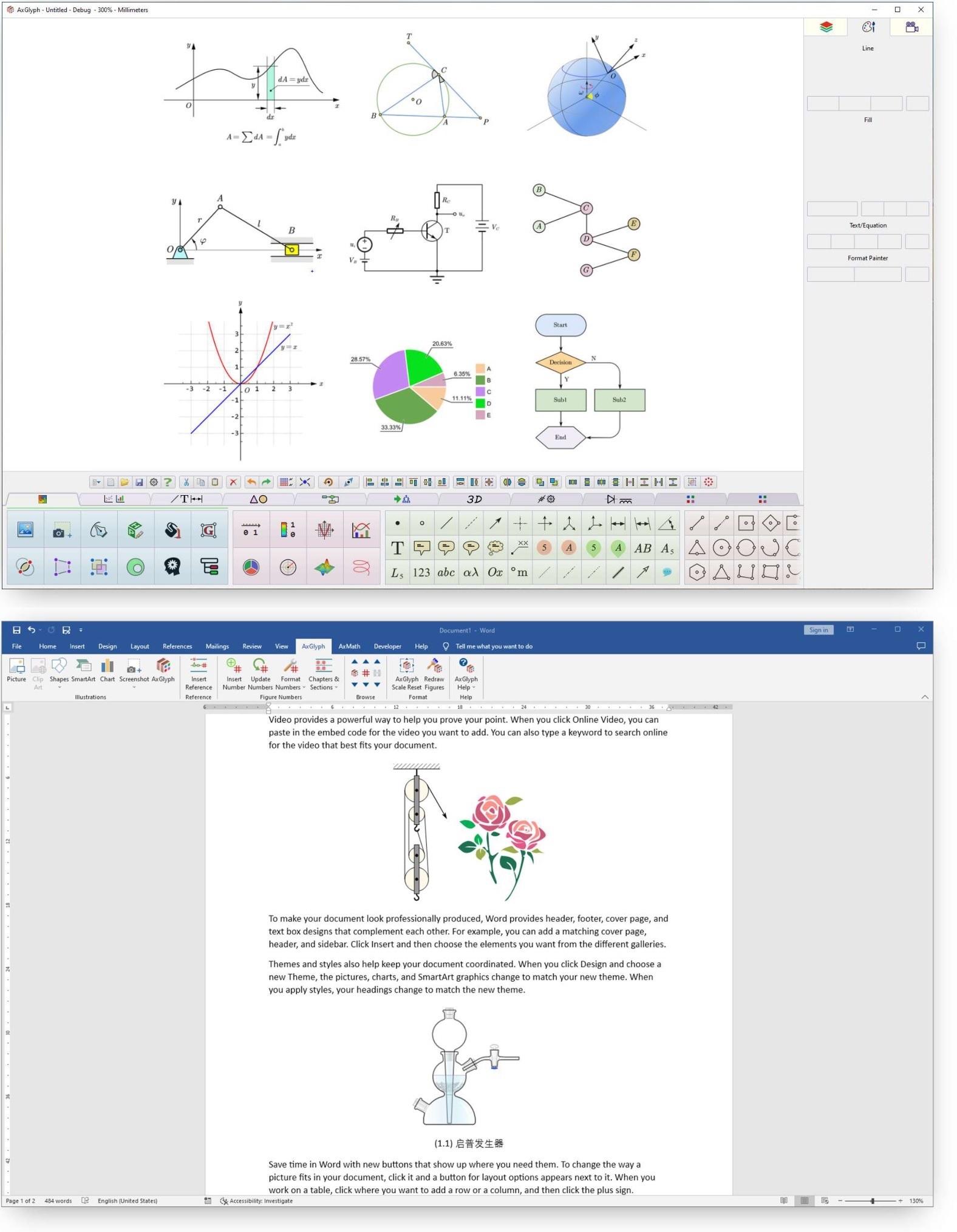Switch to Web Layout view in Word status bar
This screenshot has height=1232, width=957.
(x=825, y=1200)
